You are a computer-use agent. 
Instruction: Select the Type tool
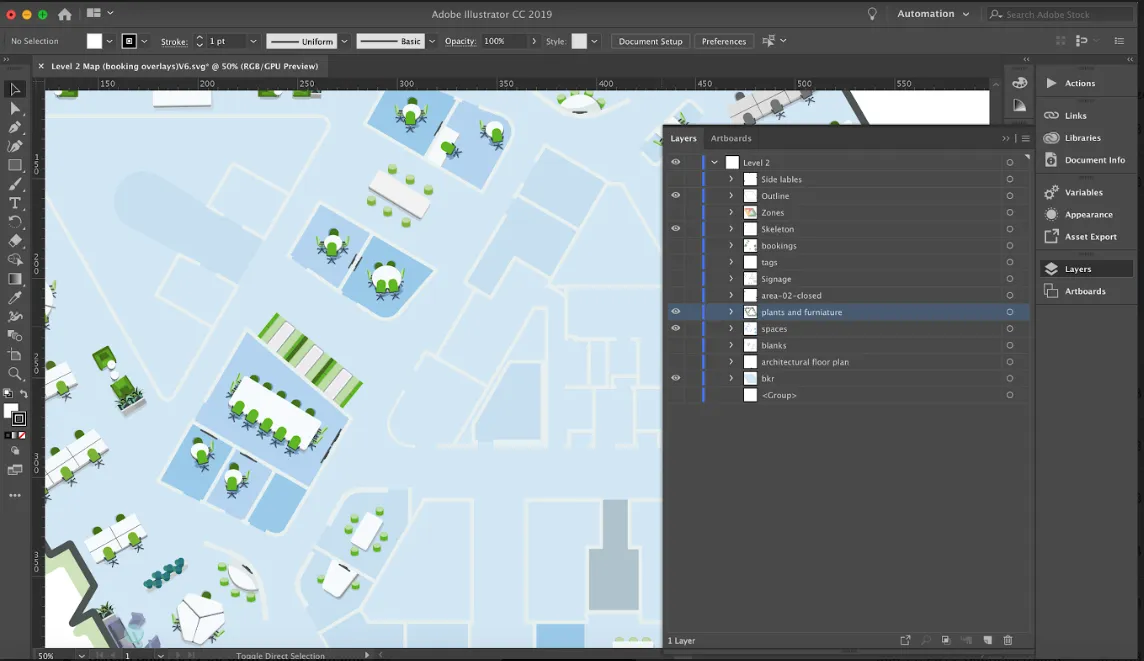pyautogui.click(x=15, y=203)
